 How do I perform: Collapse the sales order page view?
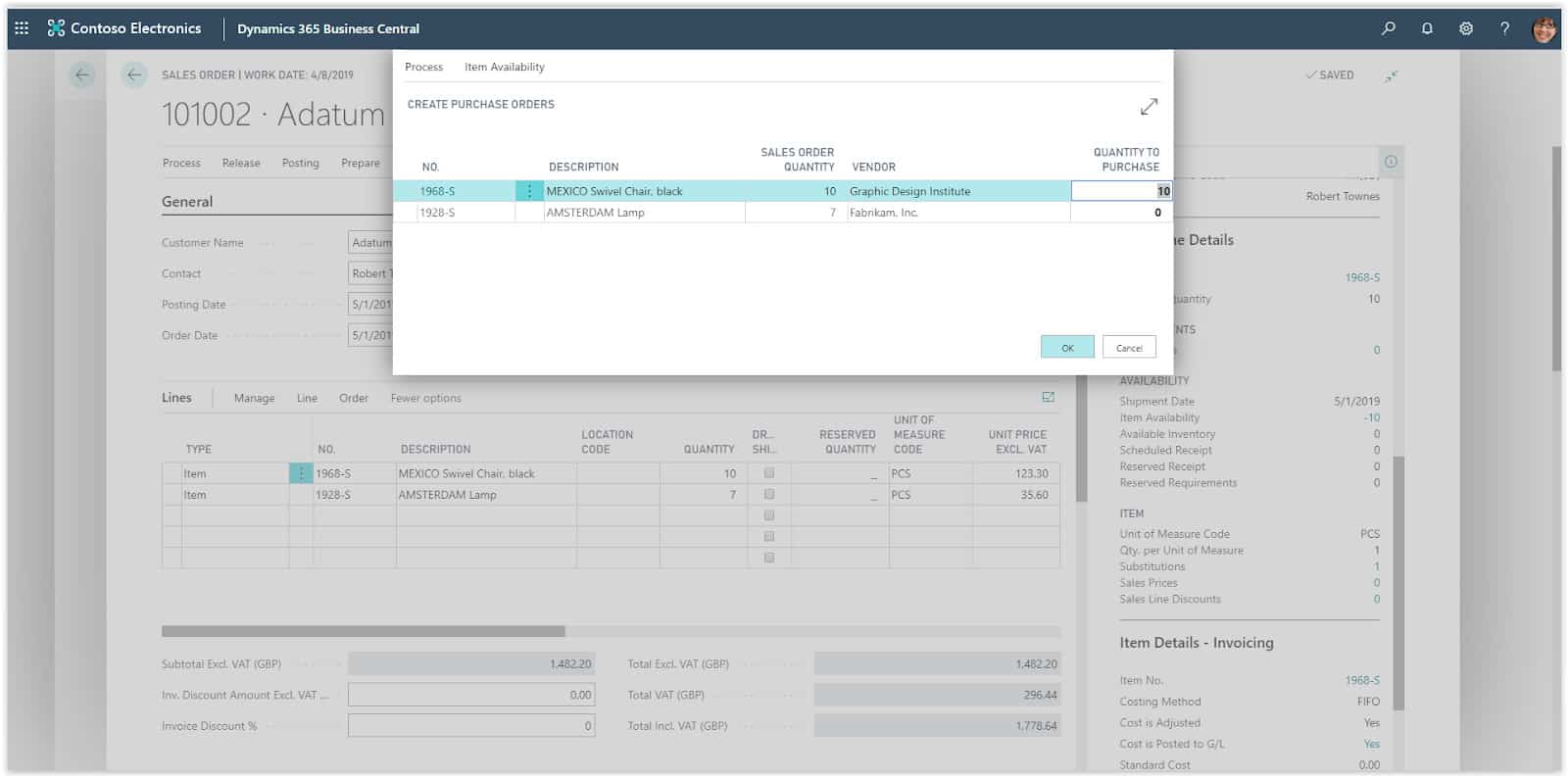coord(1391,75)
